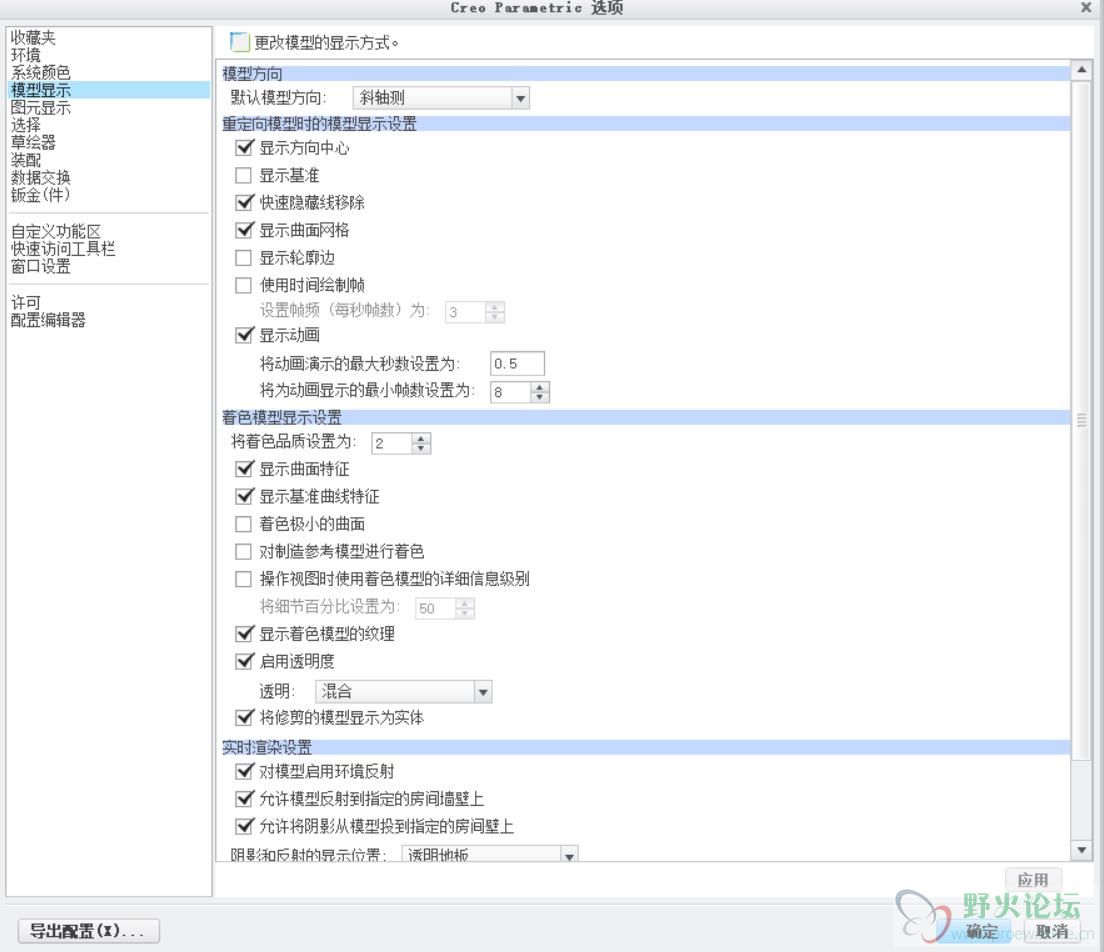Screen dimensions: 1104x952
Task: Click the animation max seconds field 0.5
Action: pos(517,364)
